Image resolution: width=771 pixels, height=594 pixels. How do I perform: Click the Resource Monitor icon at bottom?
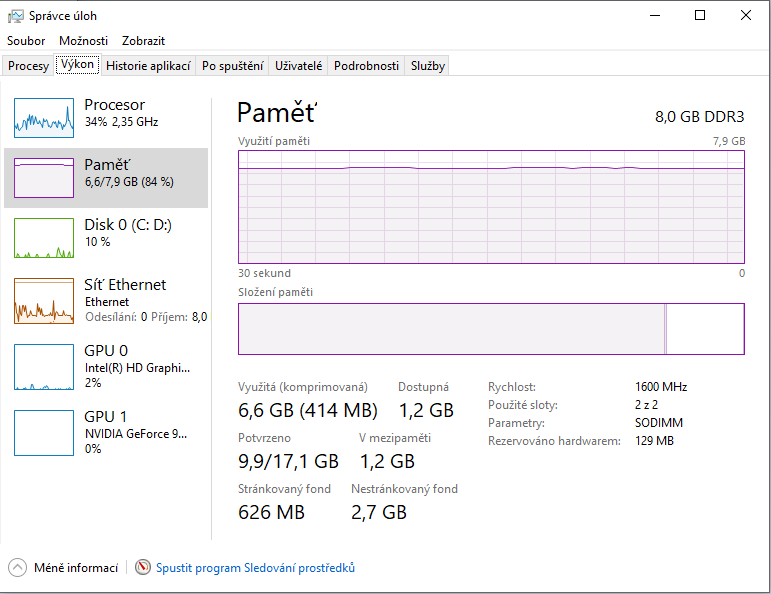tap(143, 568)
